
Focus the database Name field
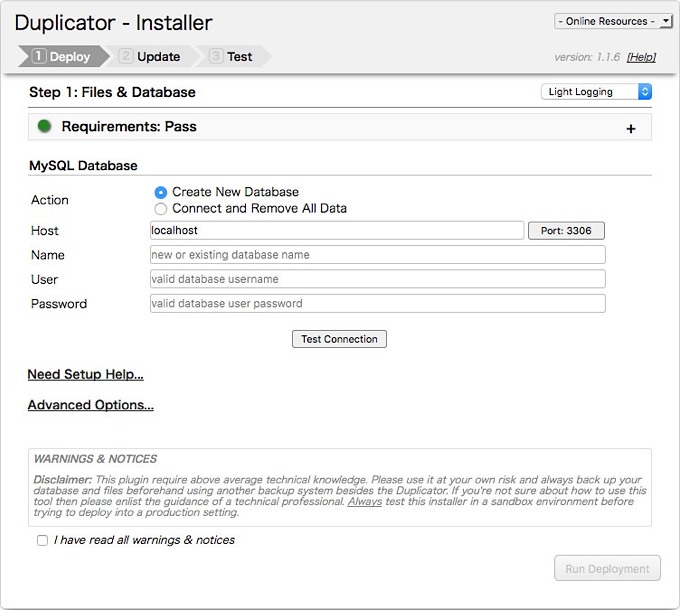[377, 255]
